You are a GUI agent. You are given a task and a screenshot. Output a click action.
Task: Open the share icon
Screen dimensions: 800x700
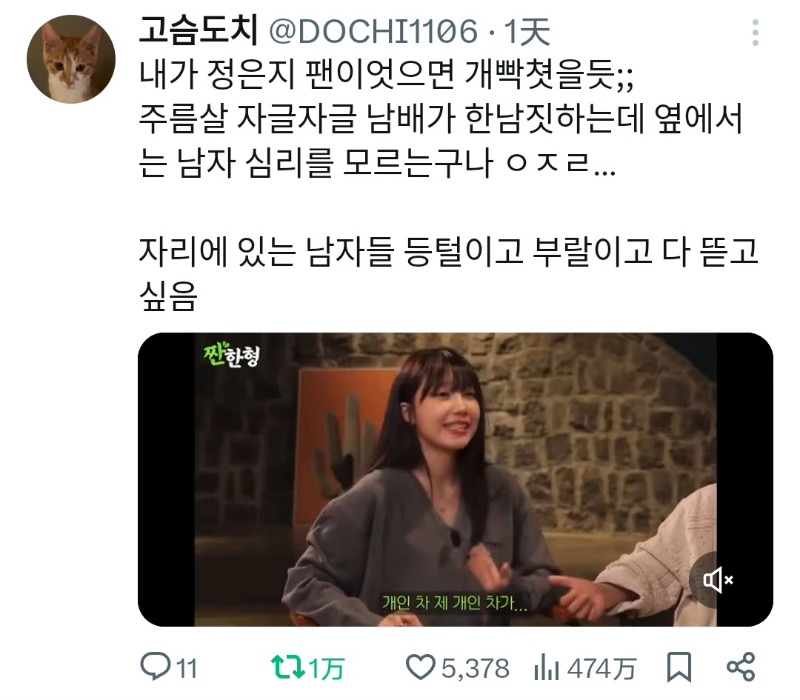[x=740, y=667]
